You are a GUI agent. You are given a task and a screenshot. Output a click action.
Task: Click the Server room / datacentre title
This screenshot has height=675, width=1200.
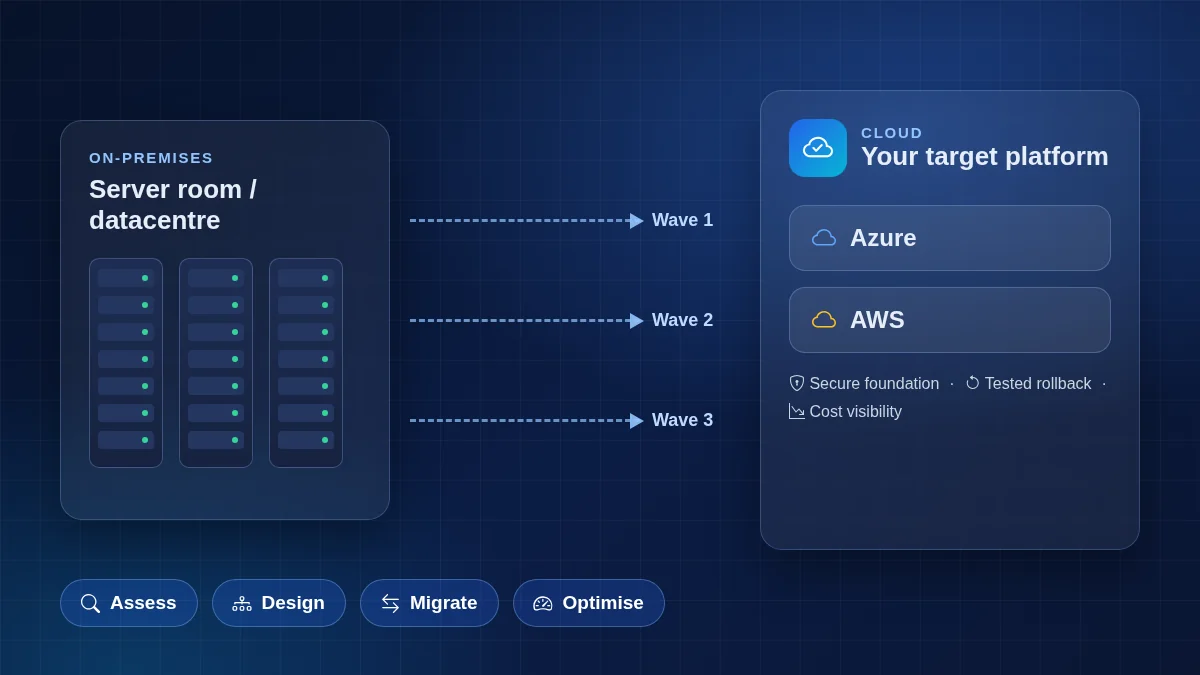173,205
